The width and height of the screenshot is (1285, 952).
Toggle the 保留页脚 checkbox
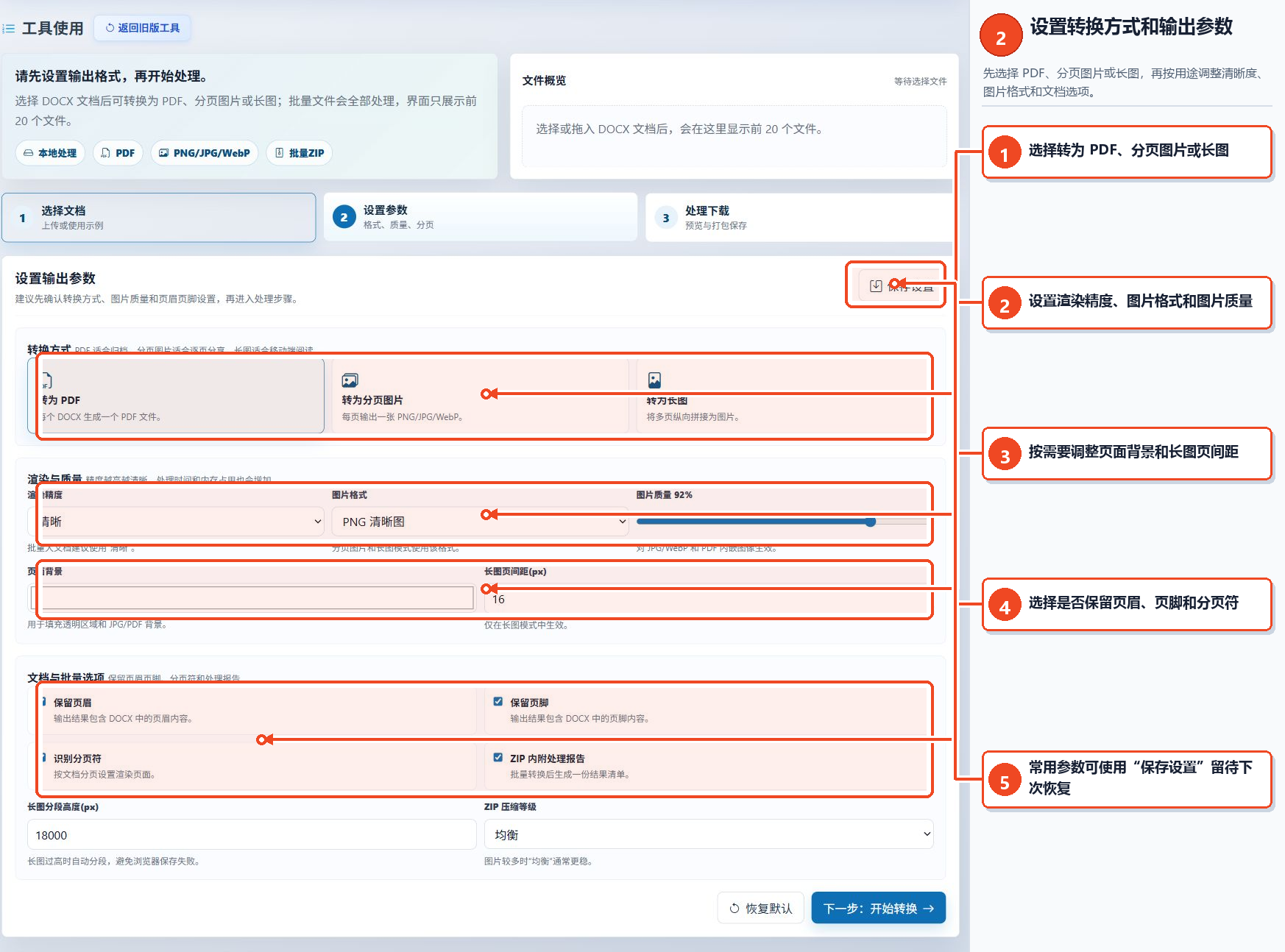498,702
